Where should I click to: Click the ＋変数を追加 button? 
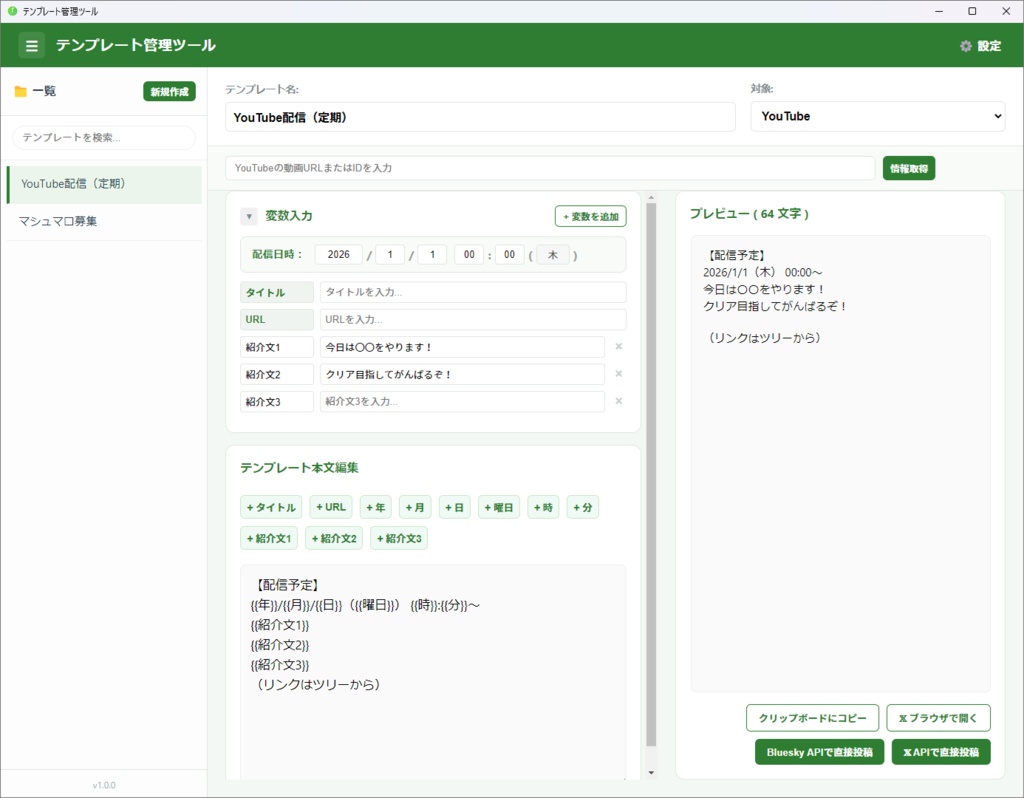tap(590, 216)
